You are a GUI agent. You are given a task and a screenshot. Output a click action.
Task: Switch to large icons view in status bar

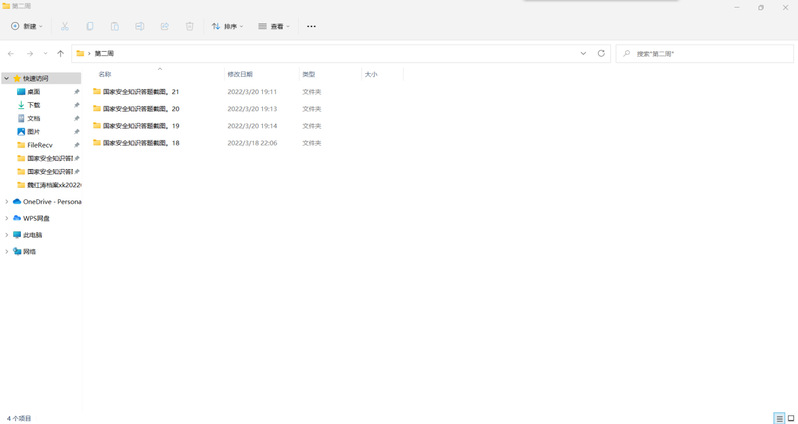791,418
